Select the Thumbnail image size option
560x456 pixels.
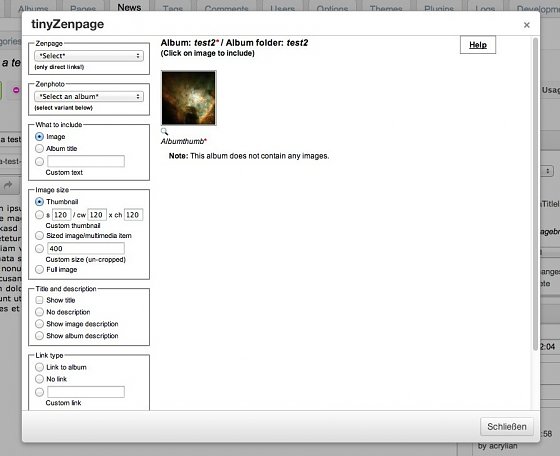pos(39,202)
